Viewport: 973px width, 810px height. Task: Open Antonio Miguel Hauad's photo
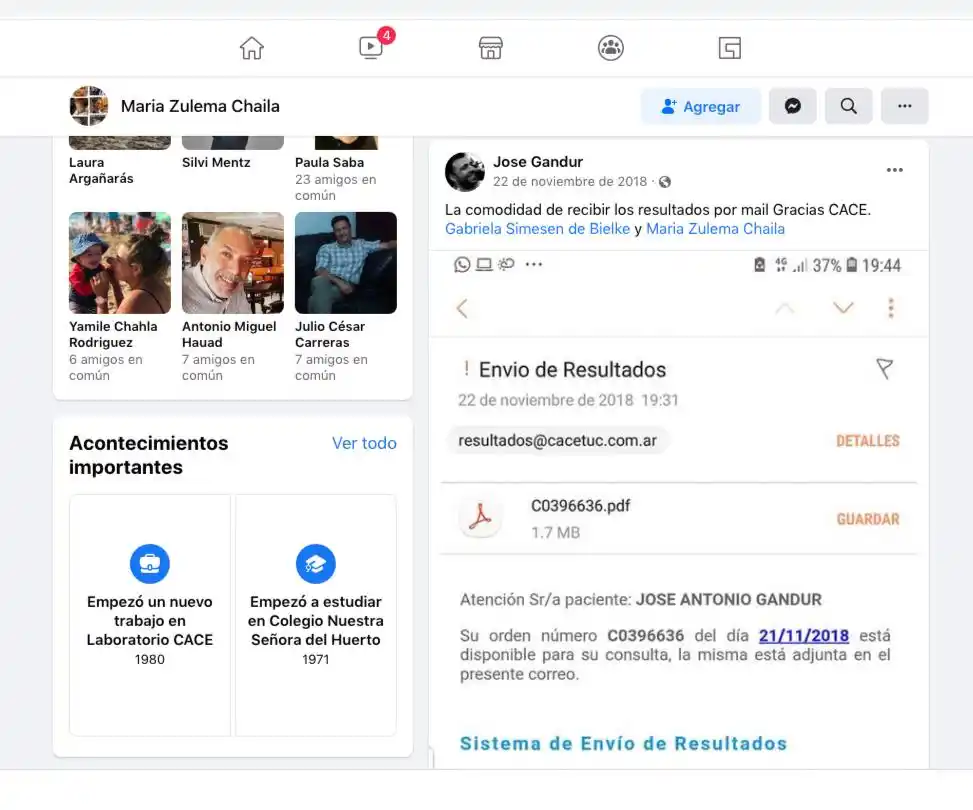click(232, 262)
